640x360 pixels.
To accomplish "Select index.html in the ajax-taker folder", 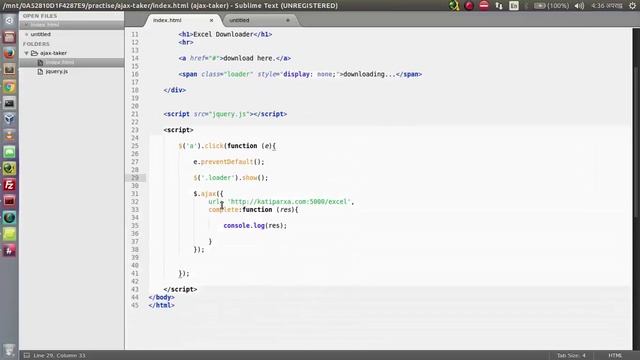I will point(71,62).
